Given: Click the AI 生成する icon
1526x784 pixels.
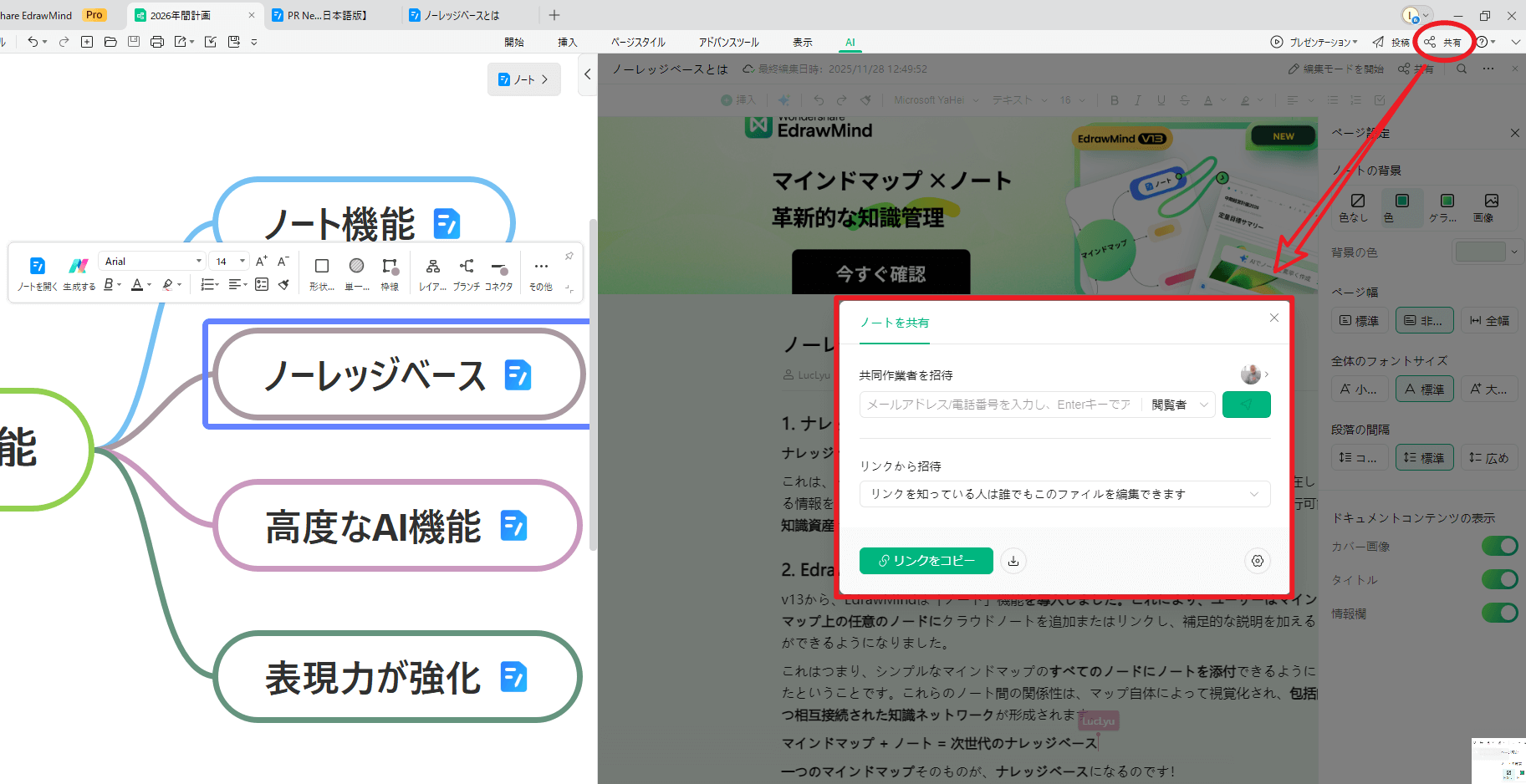Looking at the screenshot, I should coord(79,267).
